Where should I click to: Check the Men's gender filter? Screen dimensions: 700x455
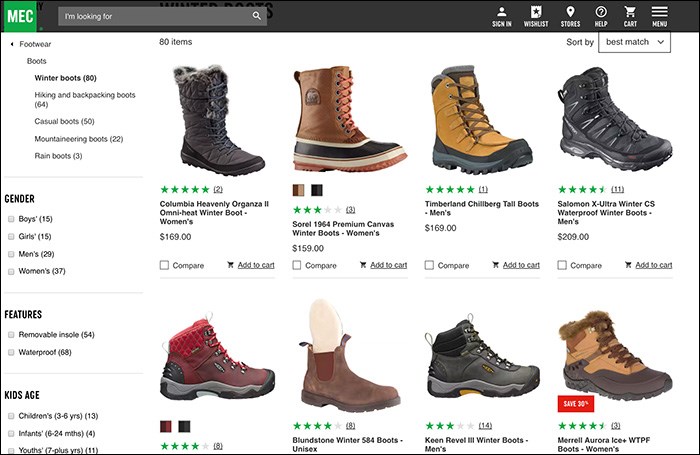click(x=11, y=254)
